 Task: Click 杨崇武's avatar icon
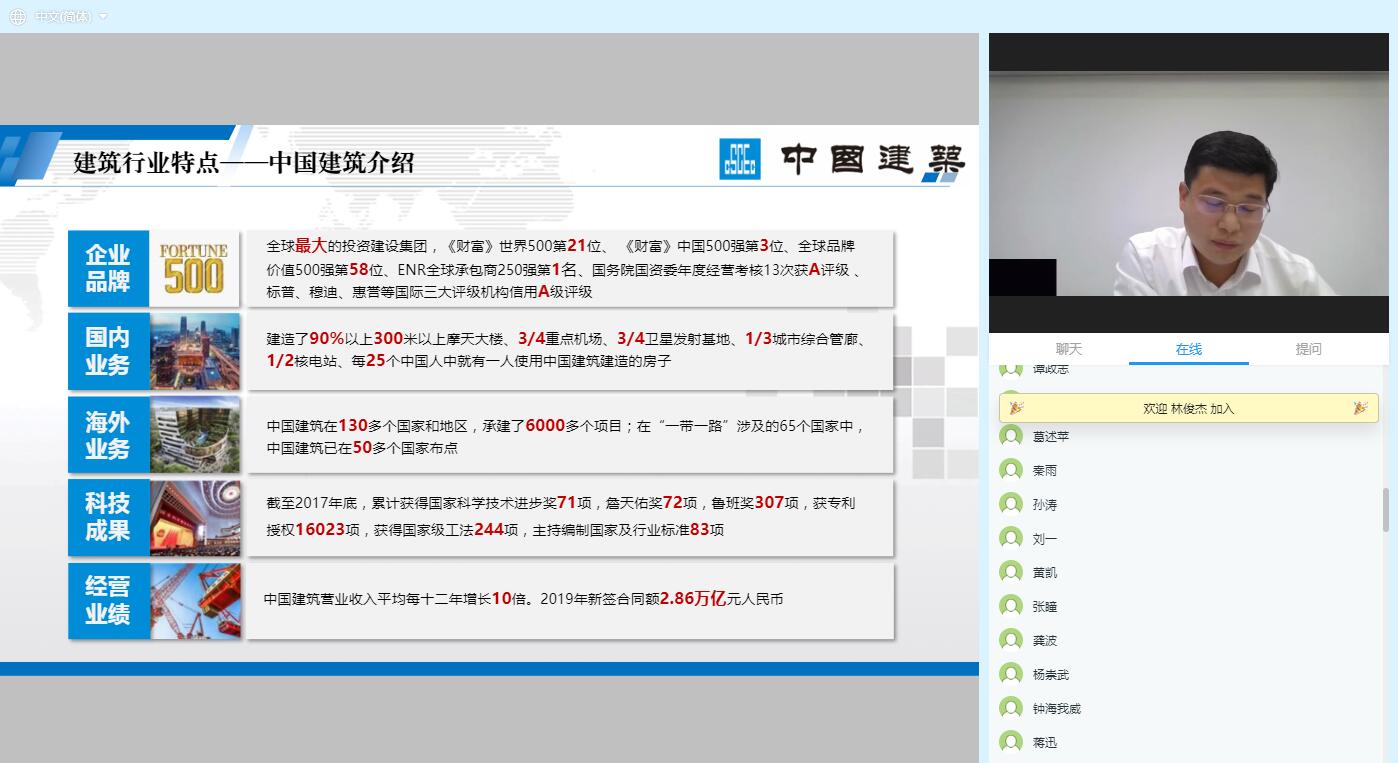pyautogui.click(x=1011, y=674)
